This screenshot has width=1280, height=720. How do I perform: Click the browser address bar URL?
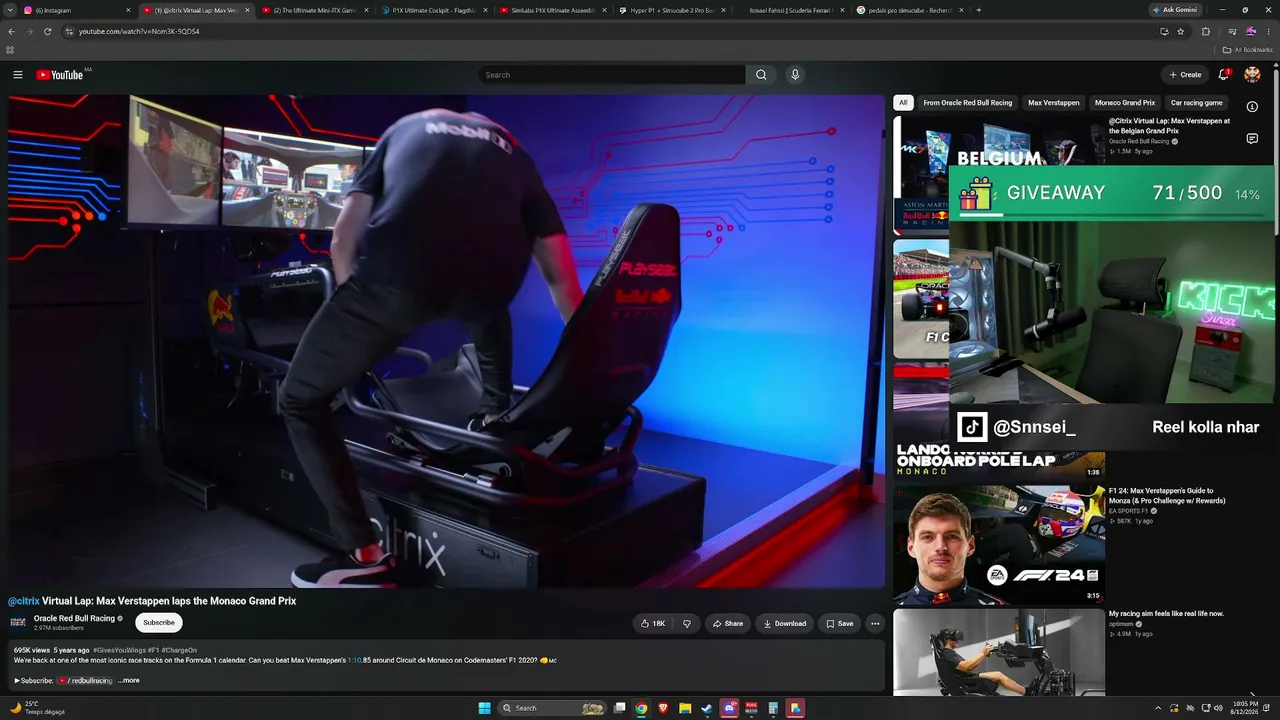coord(139,31)
